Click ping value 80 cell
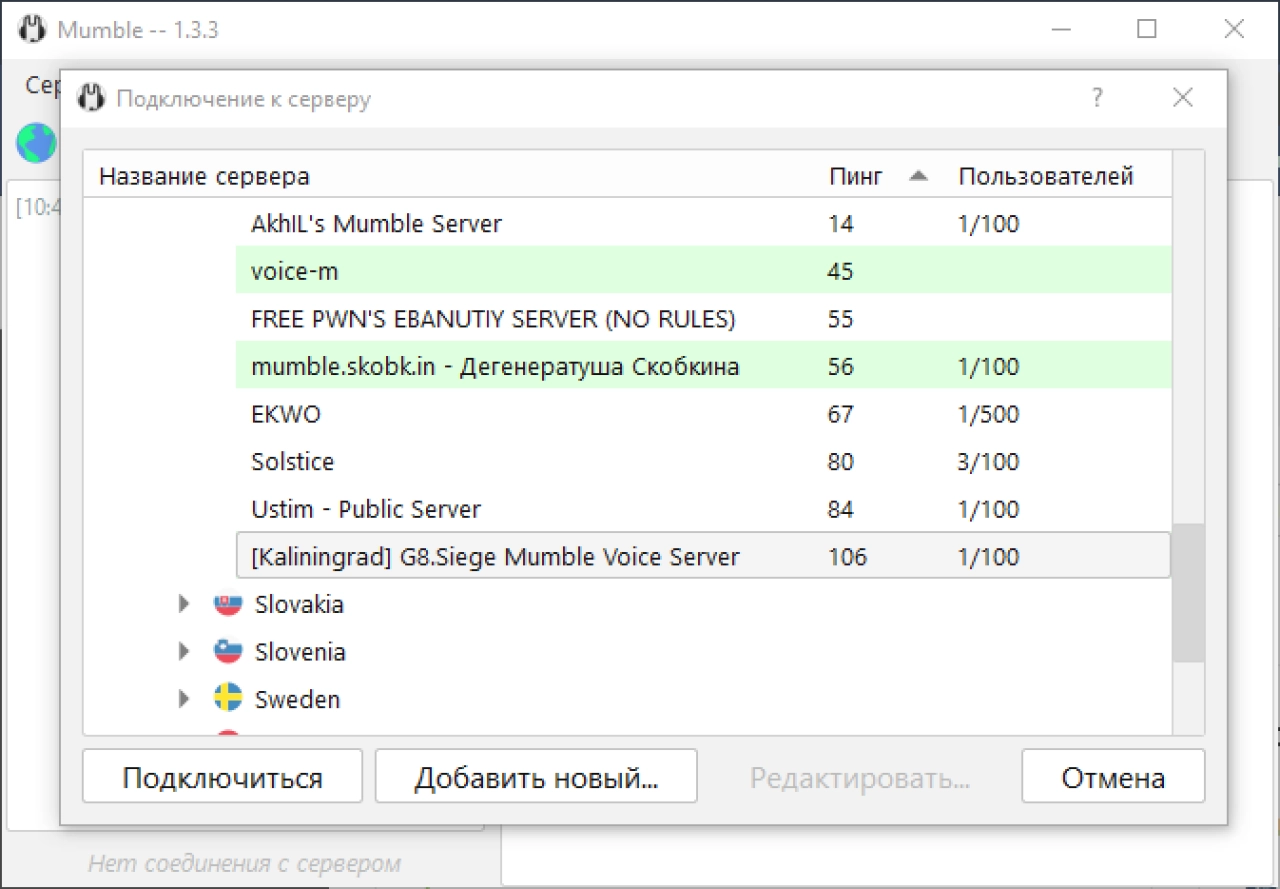The height and width of the screenshot is (889, 1280). pos(841,462)
